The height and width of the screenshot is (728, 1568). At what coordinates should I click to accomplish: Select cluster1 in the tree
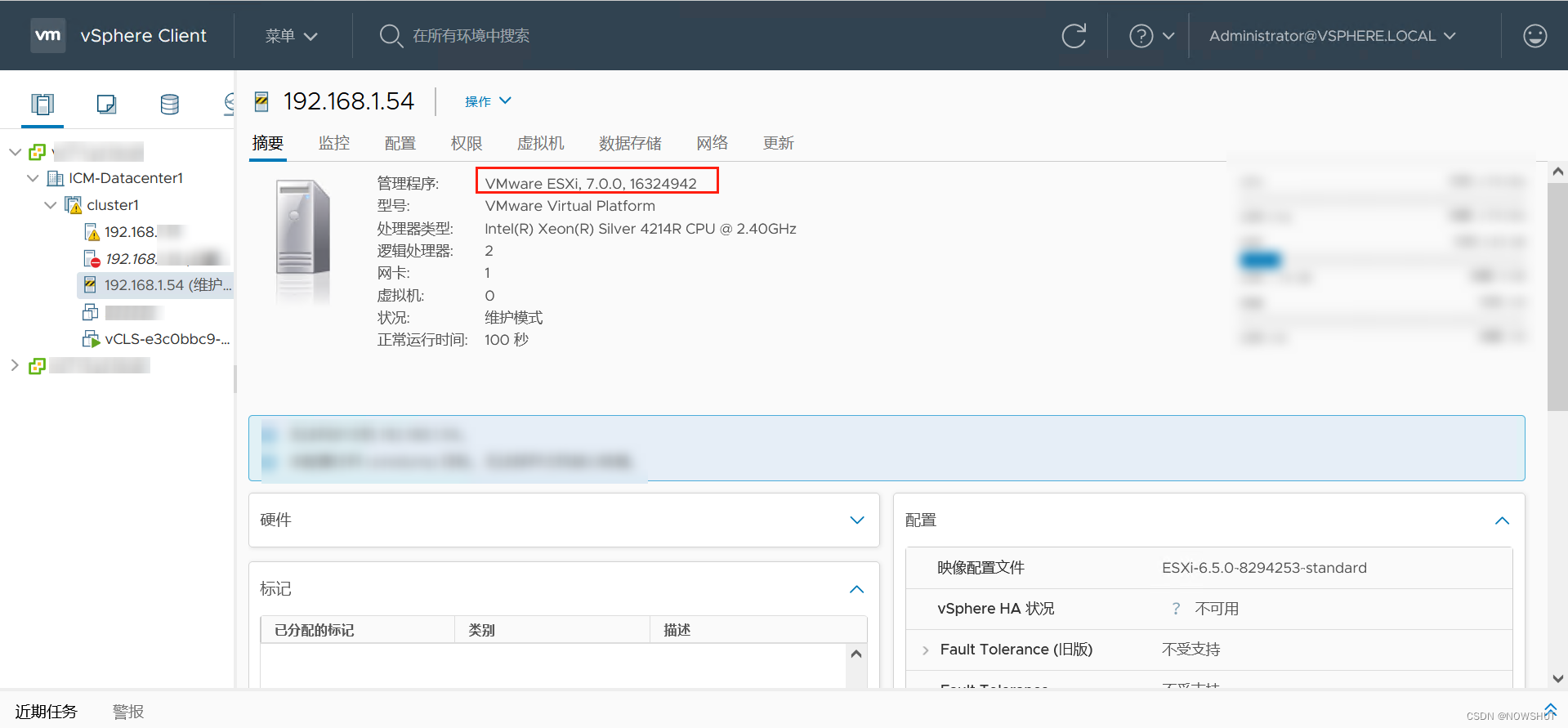(113, 205)
